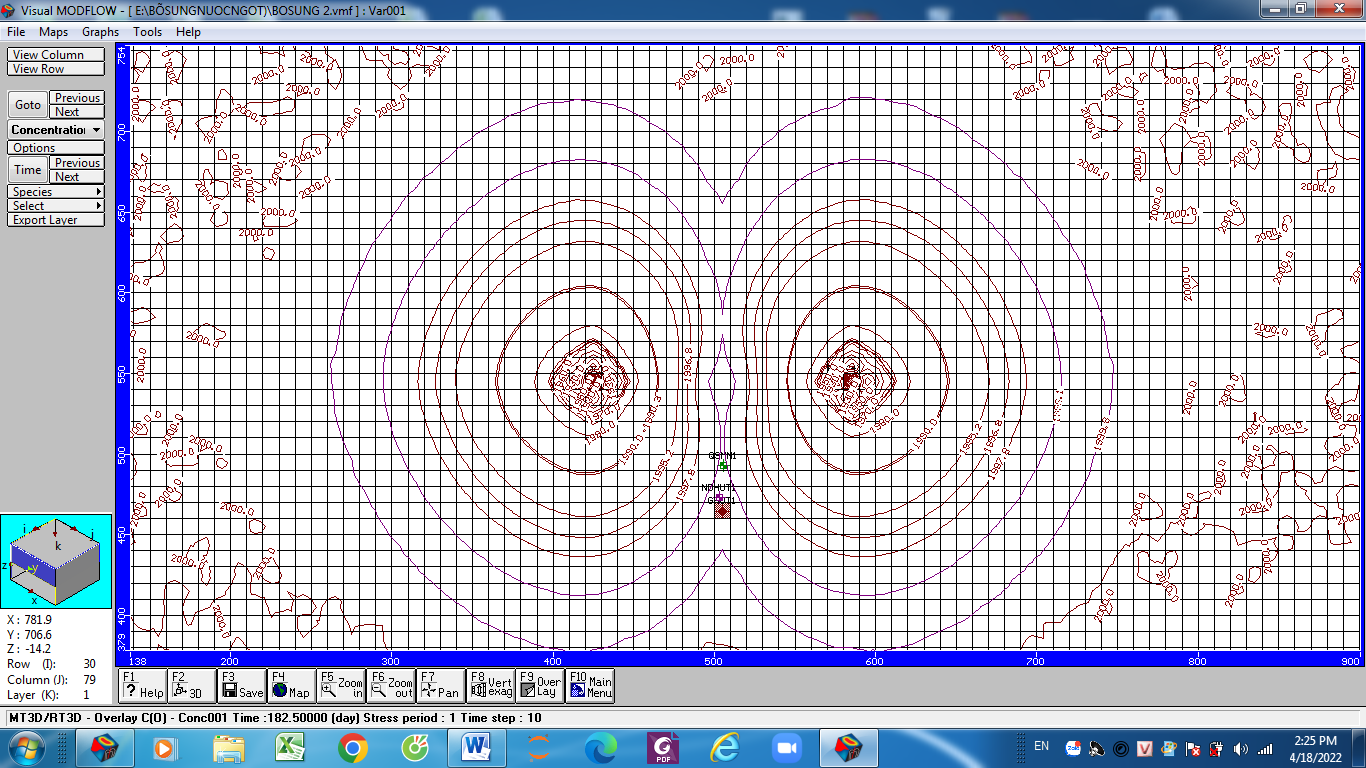Image resolution: width=1366 pixels, height=768 pixels.
Task: Open the Tools menu
Action: click(x=148, y=32)
